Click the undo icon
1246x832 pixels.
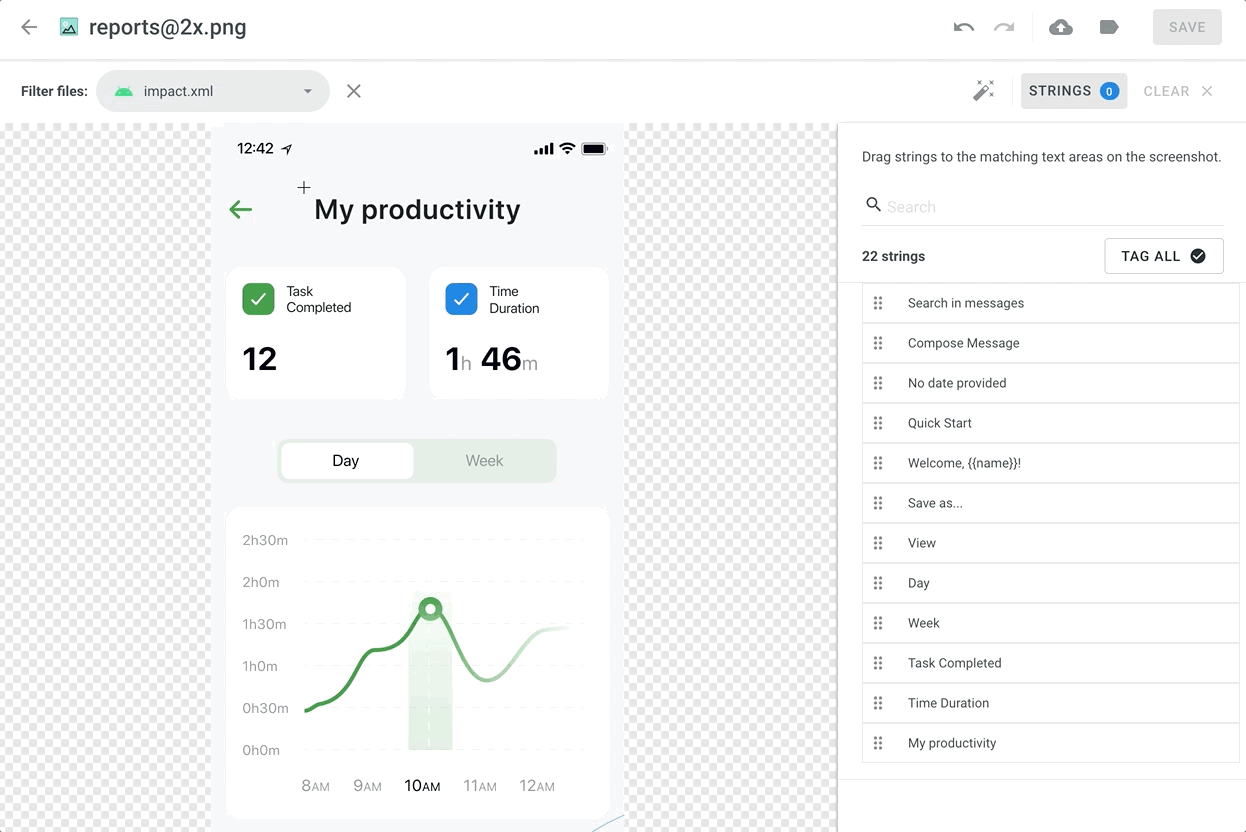[964, 27]
